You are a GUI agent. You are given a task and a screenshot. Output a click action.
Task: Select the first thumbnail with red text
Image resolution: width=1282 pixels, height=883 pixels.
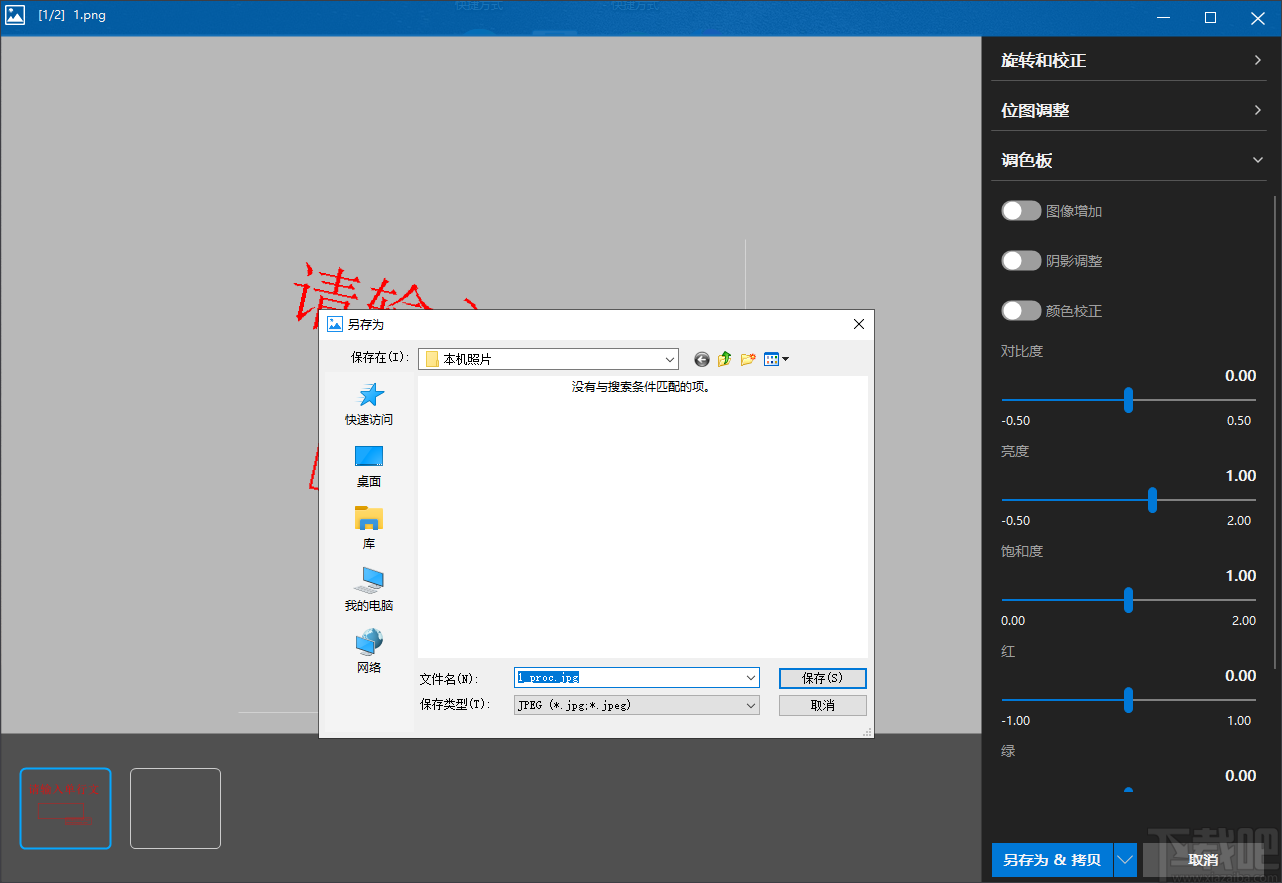coord(65,808)
